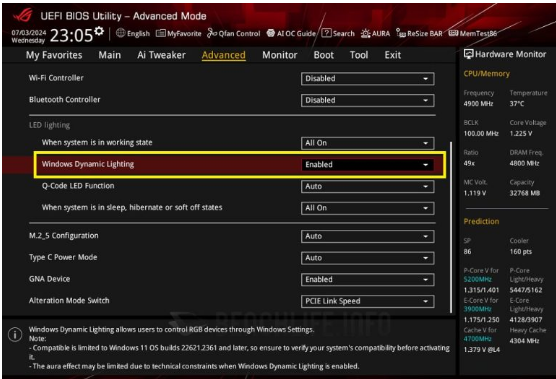Image resolution: width=556 pixels, height=379 pixels.
Task: Open MyFavorite list icon
Action: click(x=161, y=33)
